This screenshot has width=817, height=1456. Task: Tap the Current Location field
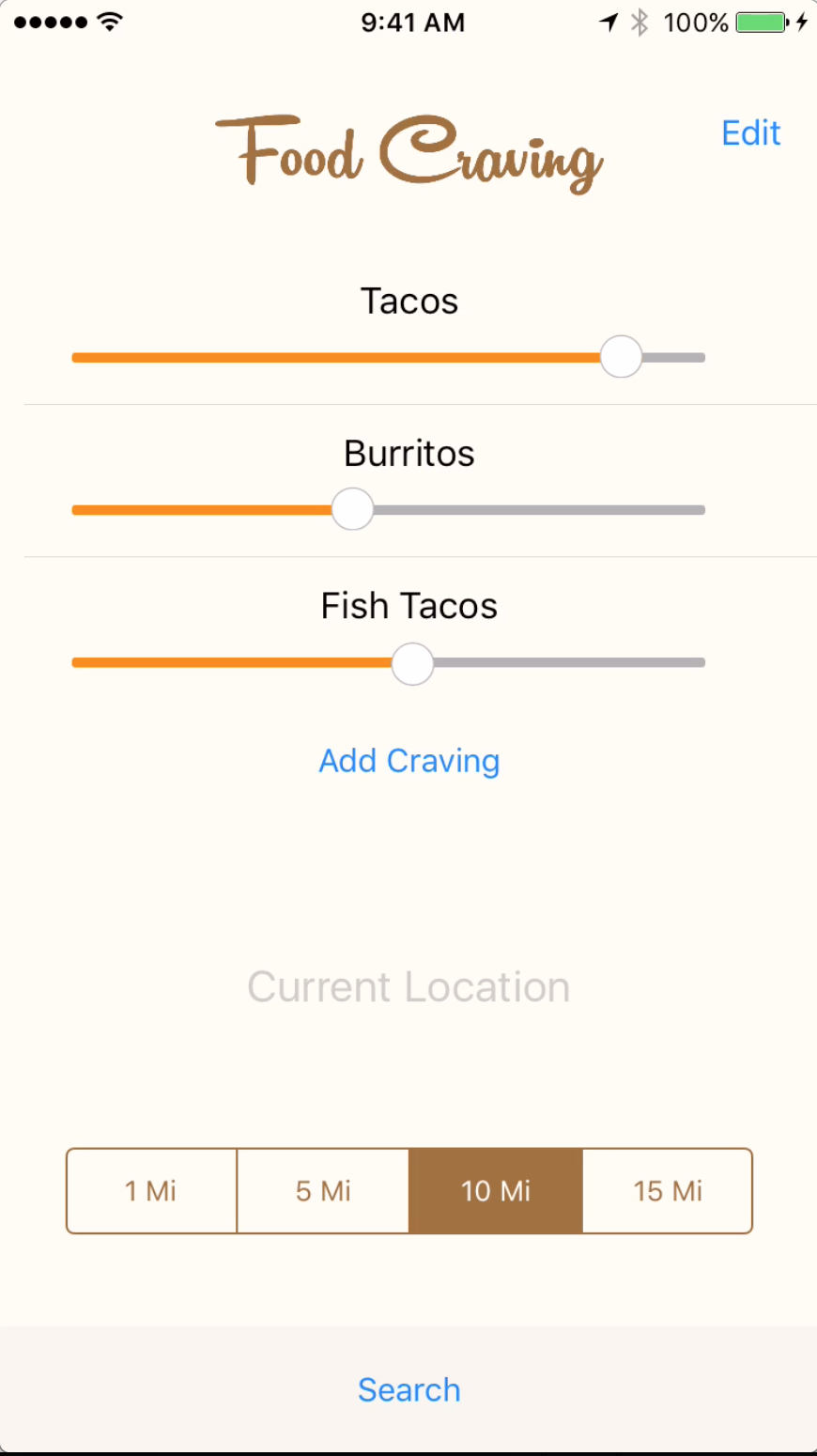[408, 987]
